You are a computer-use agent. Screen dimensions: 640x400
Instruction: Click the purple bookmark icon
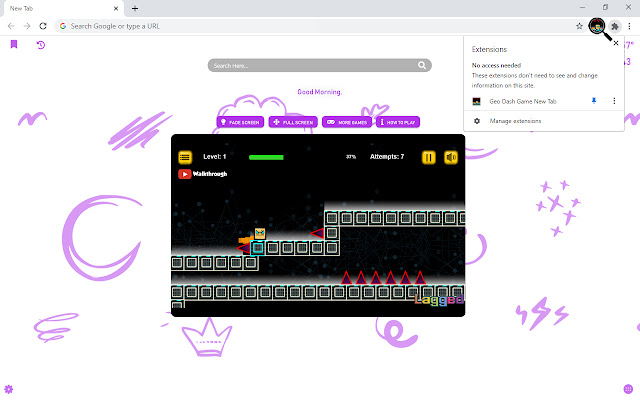[x=14, y=44]
